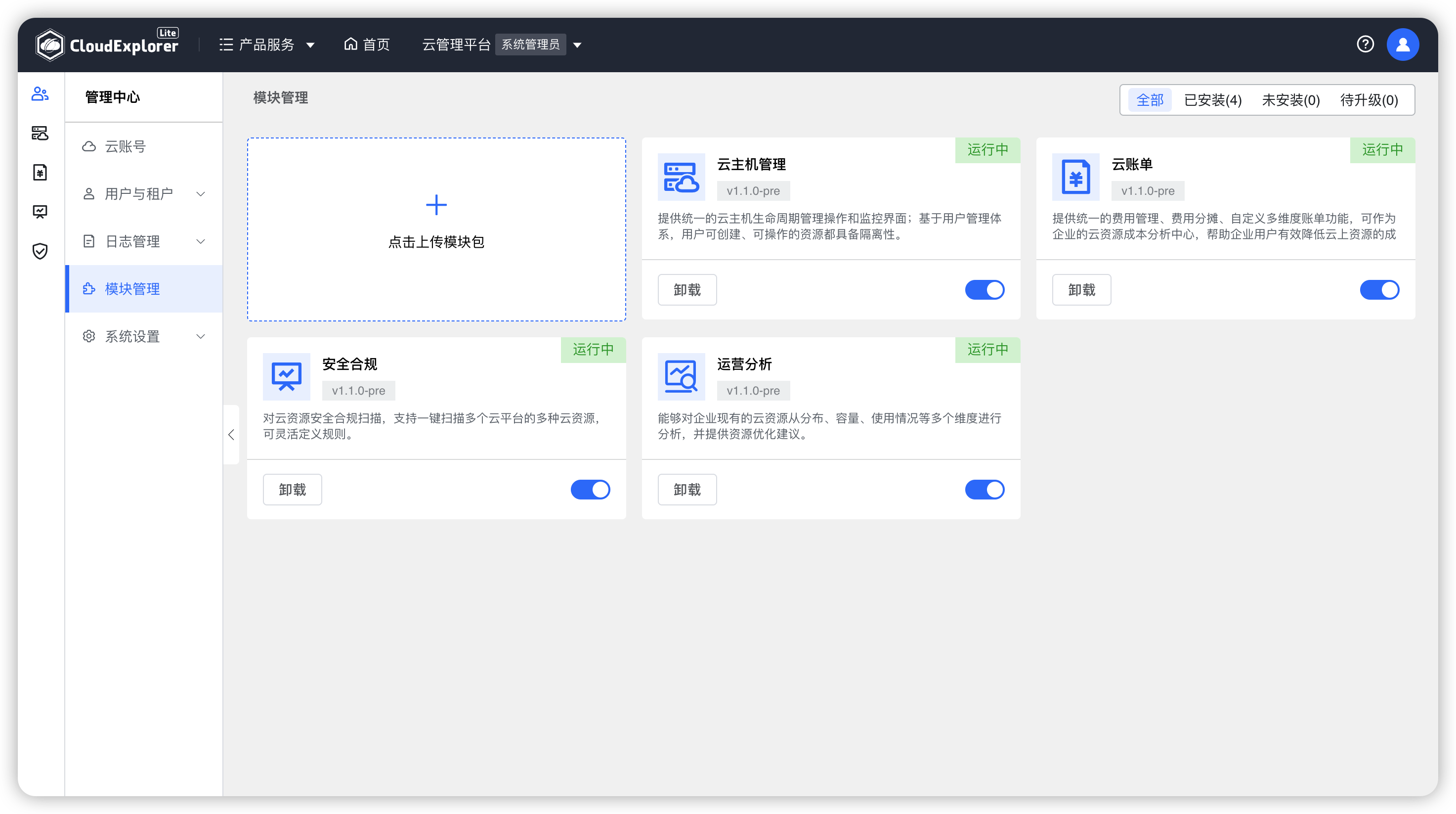Image resolution: width=1456 pixels, height=814 pixels.
Task: Open the help question-mark icon
Action: [1365, 44]
